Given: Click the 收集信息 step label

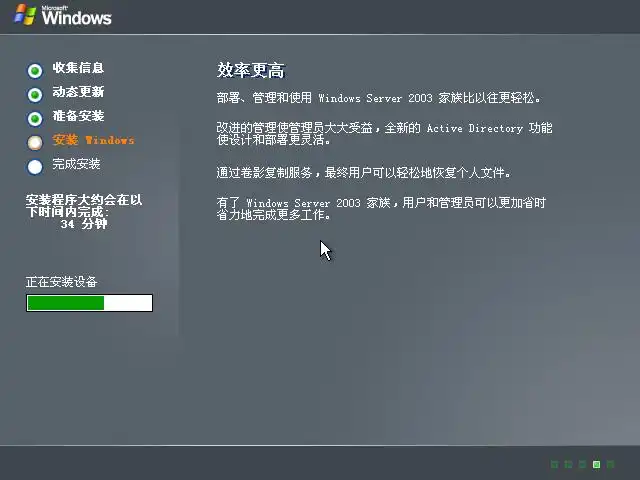Looking at the screenshot, I should 78,68.
